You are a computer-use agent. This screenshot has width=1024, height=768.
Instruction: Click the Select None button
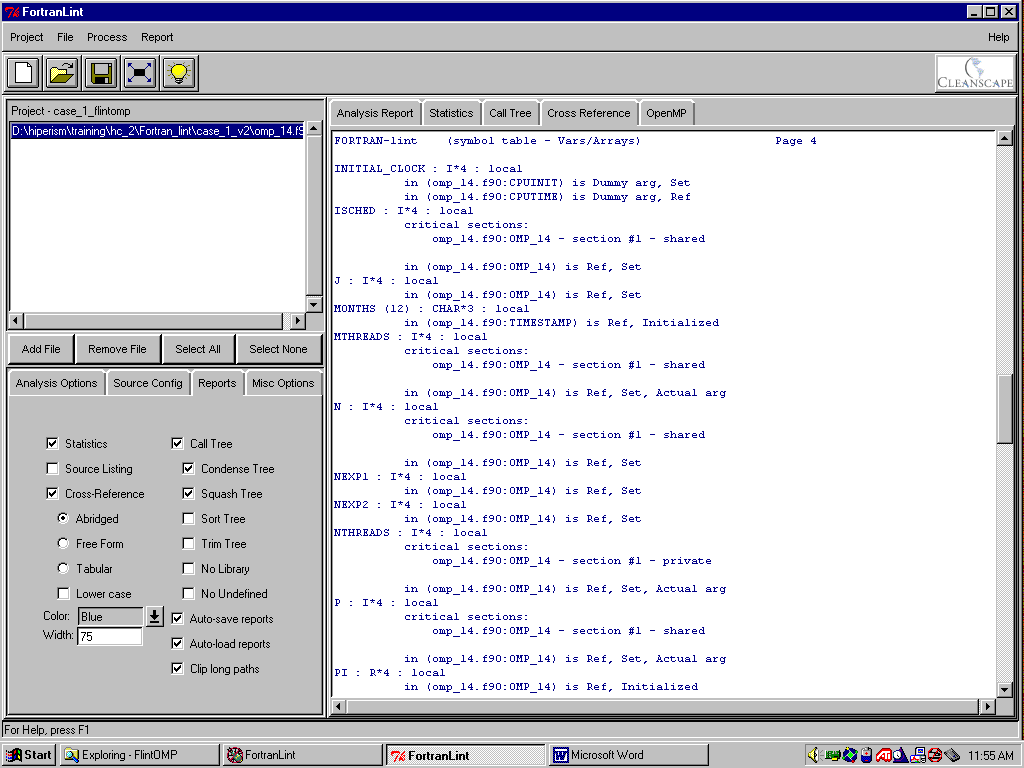pyautogui.click(x=278, y=349)
